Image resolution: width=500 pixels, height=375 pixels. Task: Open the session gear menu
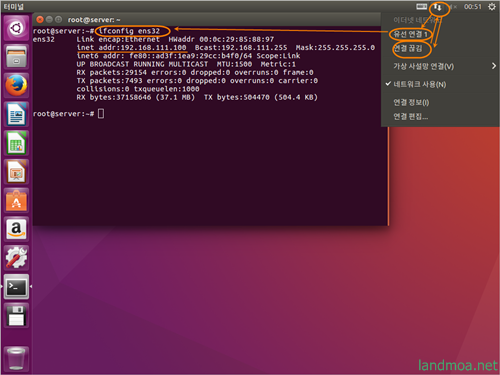(x=492, y=7)
